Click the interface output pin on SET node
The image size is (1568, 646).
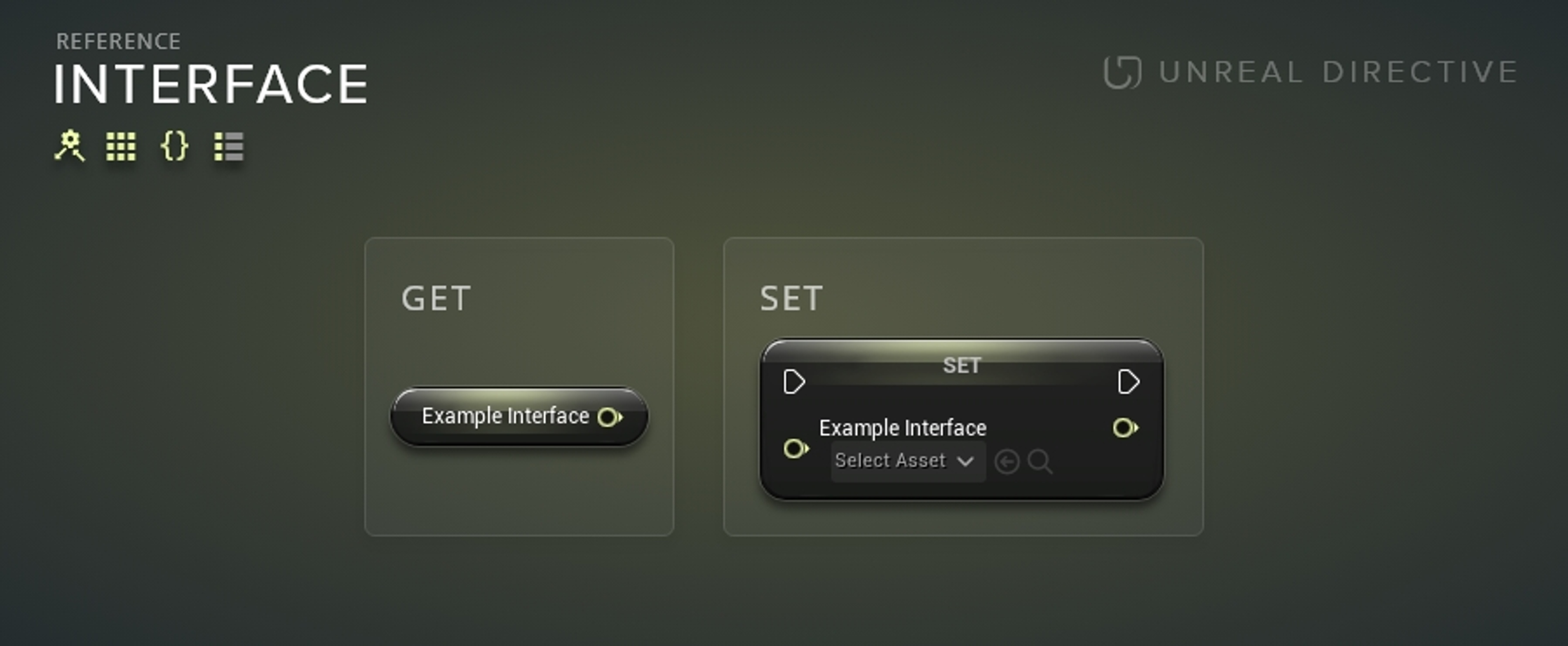[1125, 428]
